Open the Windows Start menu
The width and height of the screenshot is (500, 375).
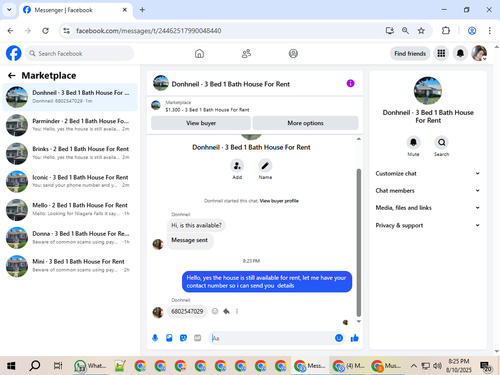[x=11, y=366]
